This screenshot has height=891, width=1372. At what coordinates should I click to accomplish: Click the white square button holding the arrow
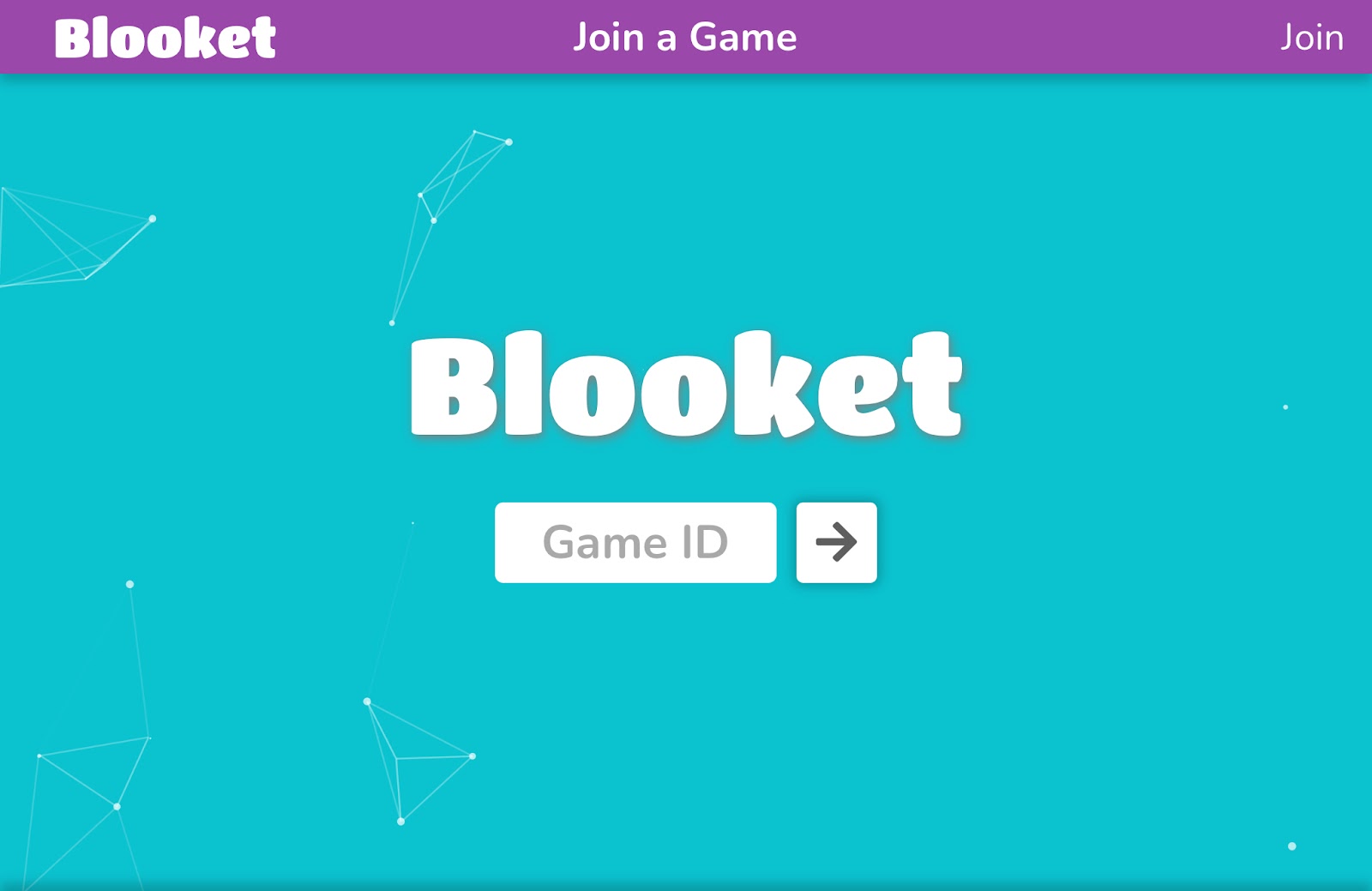click(x=836, y=543)
